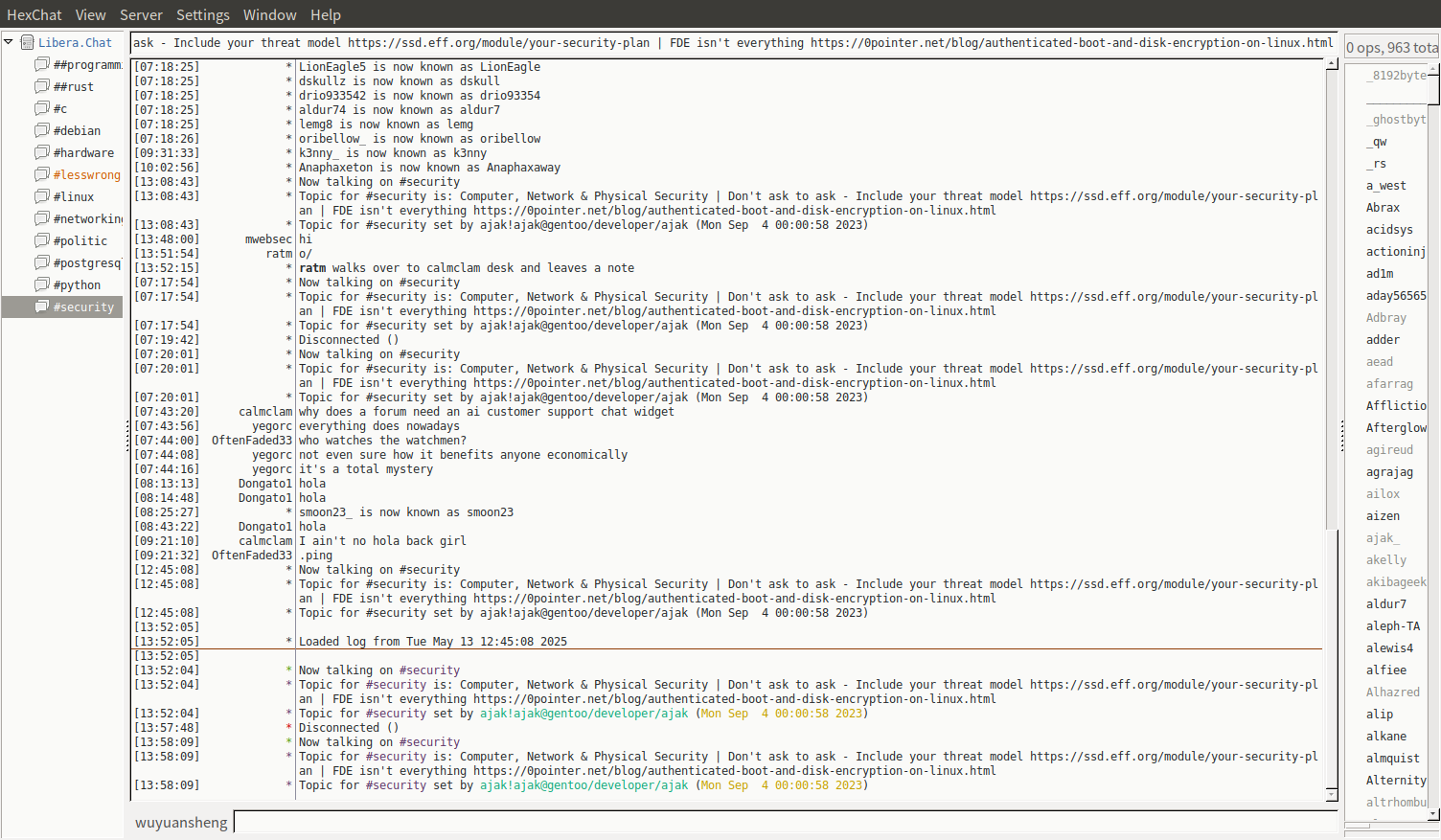
Task: Open the Server menu
Action: click(141, 15)
